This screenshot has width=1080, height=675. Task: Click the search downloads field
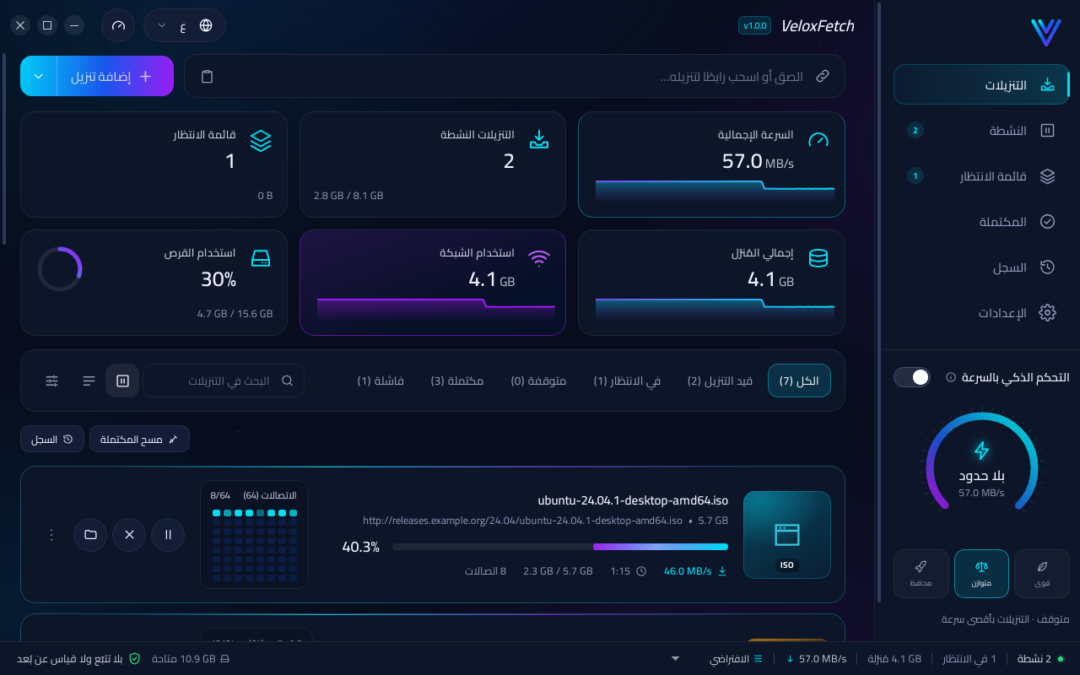point(223,380)
